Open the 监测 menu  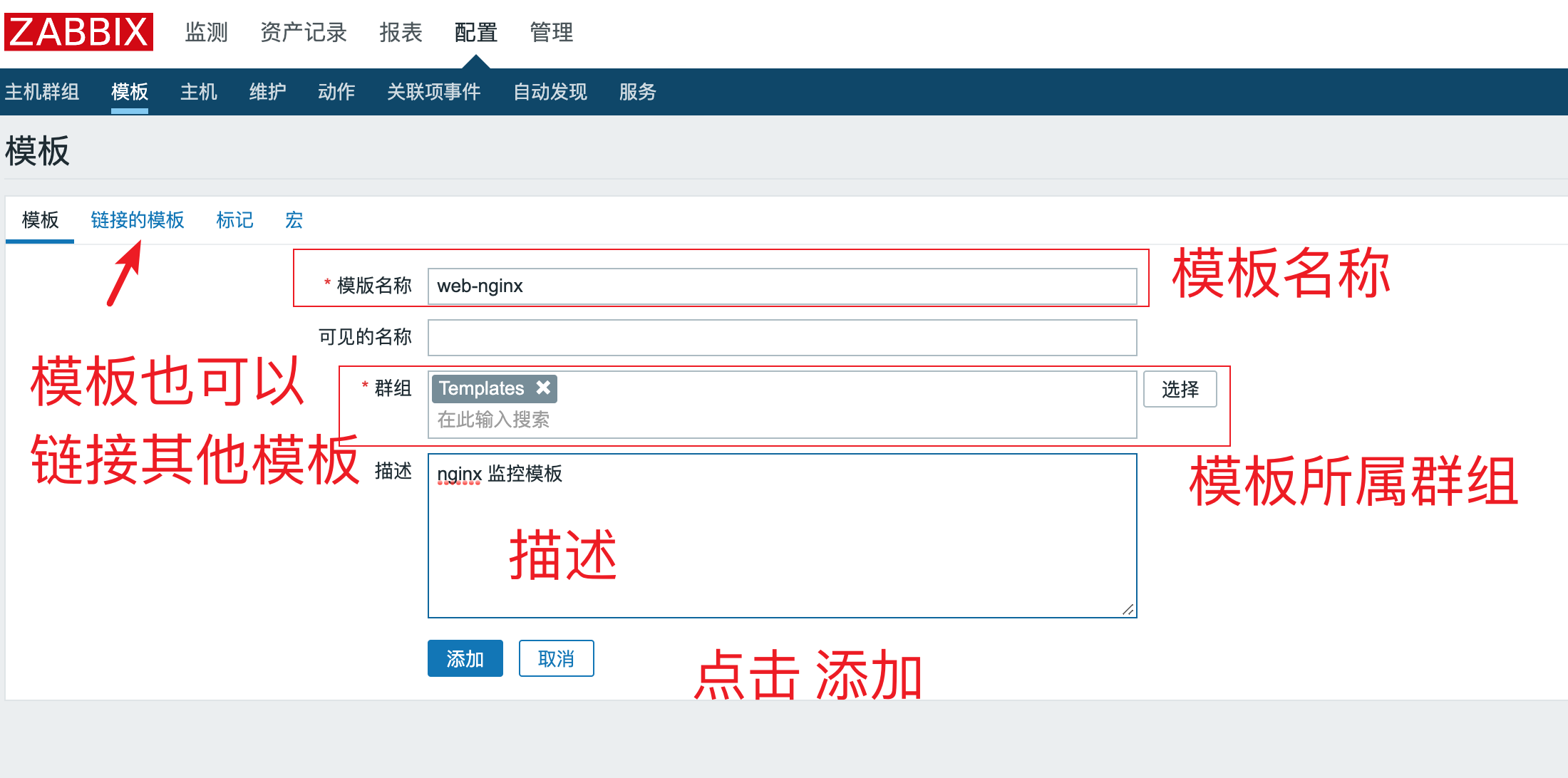tap(206, 33)
